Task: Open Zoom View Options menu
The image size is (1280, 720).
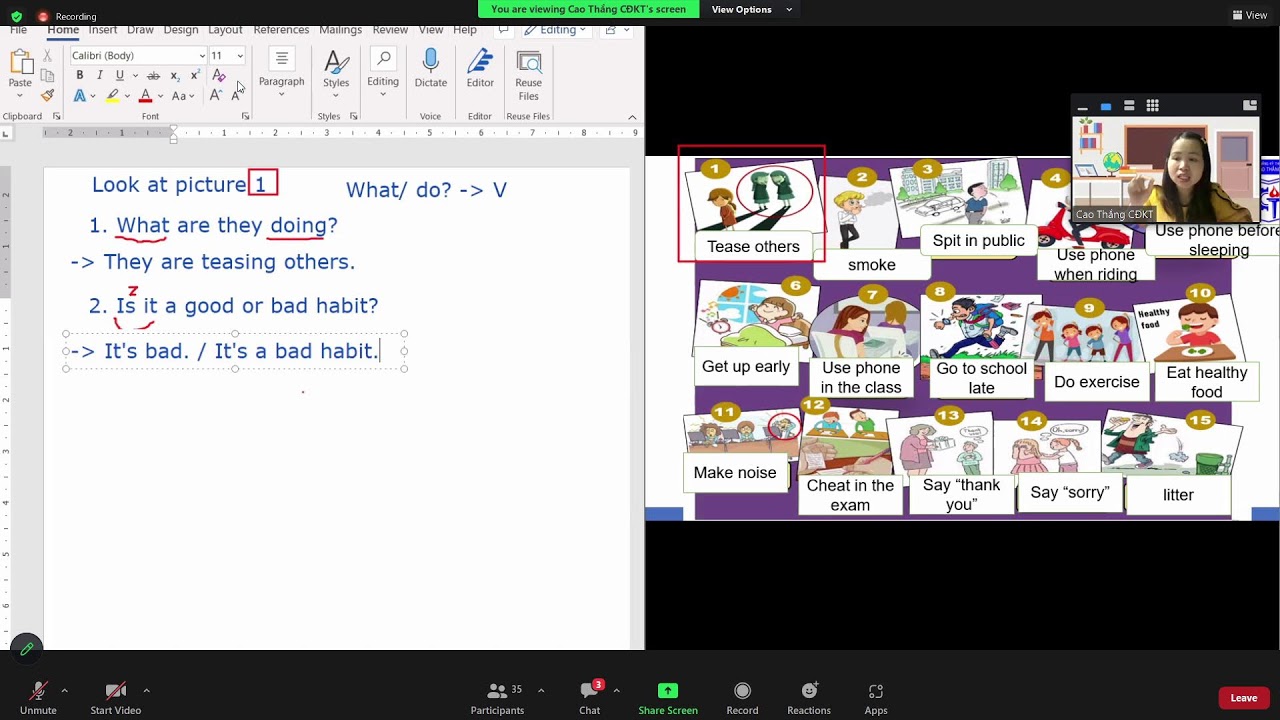Action: point(752,10)
